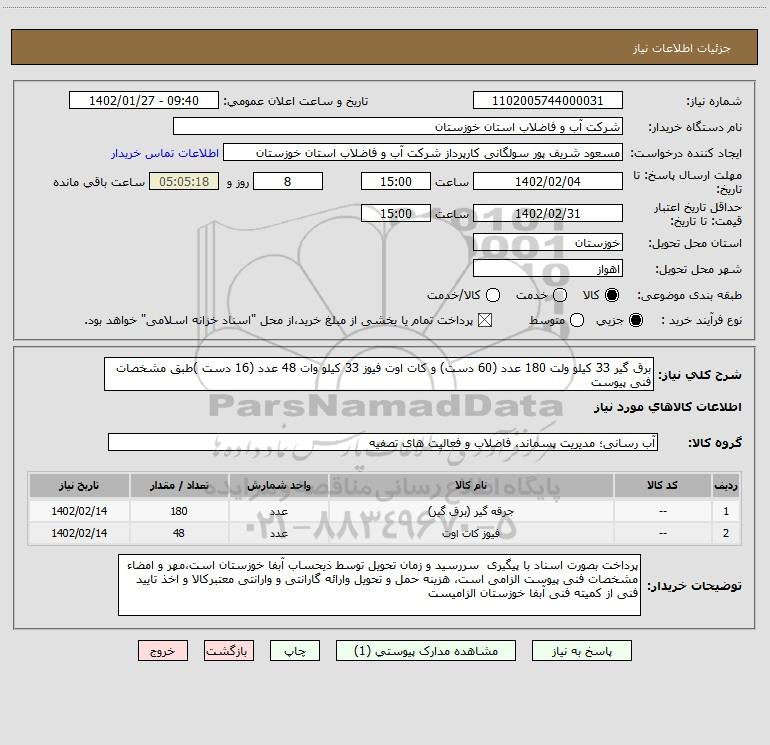Click the unit cell in the جرقه گیر row
The image size is (770, 745).
pyautogui.click(x=278, y=511)
